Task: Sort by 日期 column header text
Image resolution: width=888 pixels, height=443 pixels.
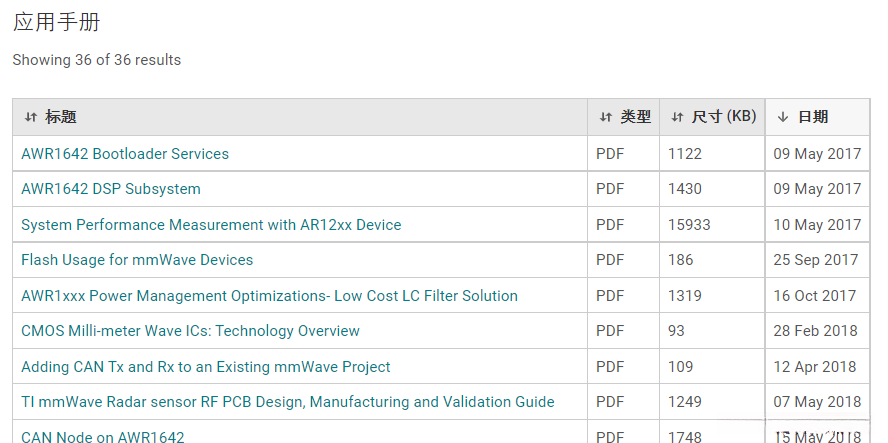Action: coord(813,117)
